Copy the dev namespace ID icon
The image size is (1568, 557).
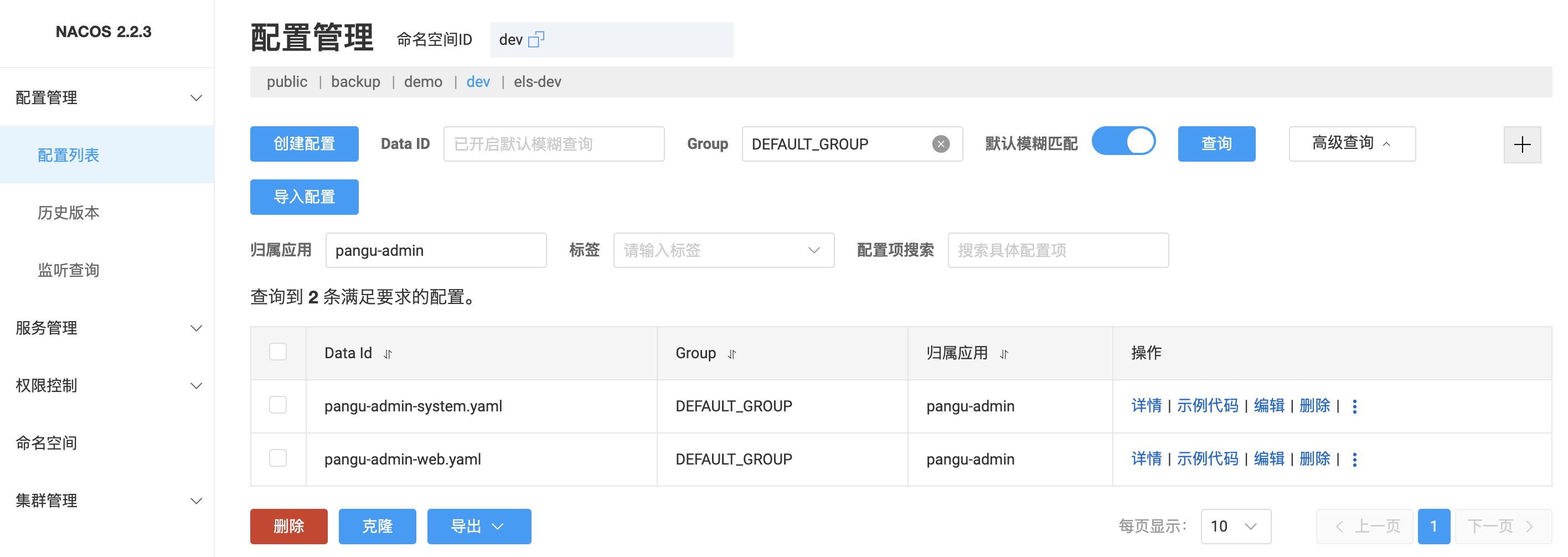pyautogui.click(x=537, y=39)
